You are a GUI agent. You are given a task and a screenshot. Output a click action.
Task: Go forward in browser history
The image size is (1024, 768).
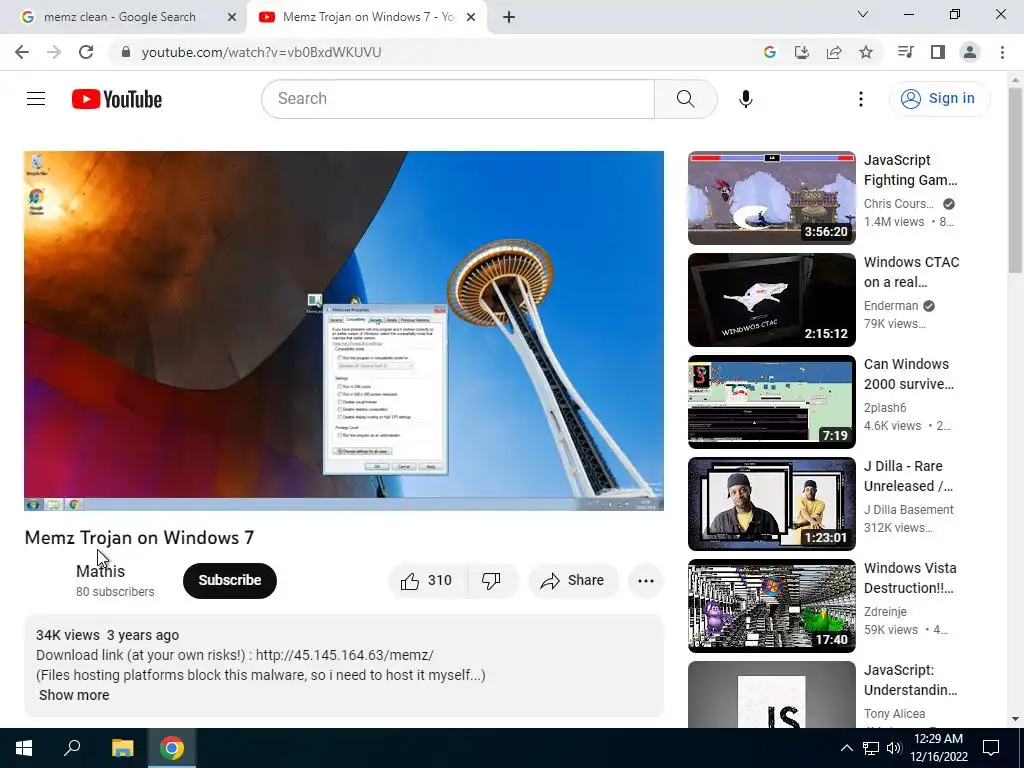point(54,52)
